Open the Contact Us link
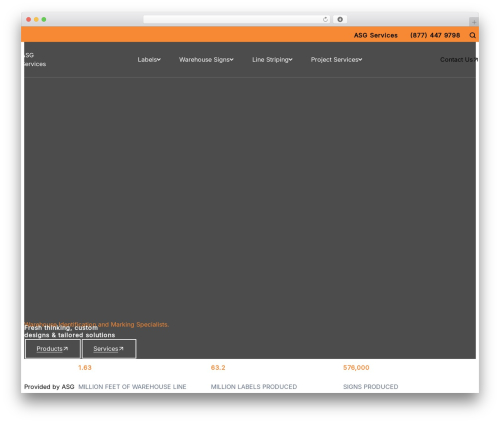This screenshot has width=500, height=423. pos(459,60)
